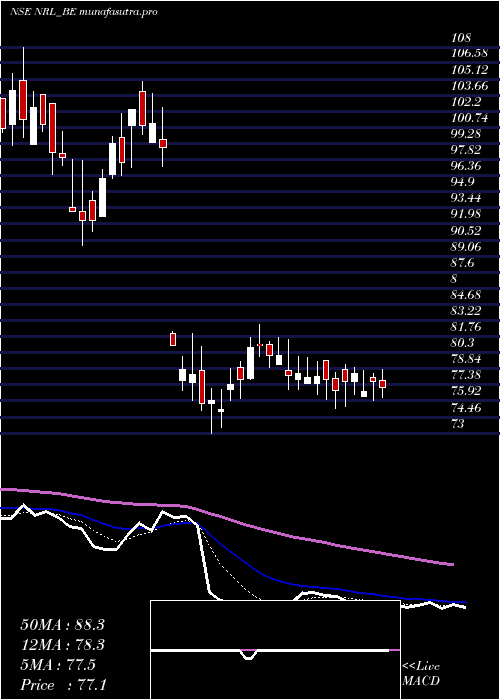Screen dimensions: 500x700
Task: Select the 80.3 price axis label
Action: [x=463, y=343]
